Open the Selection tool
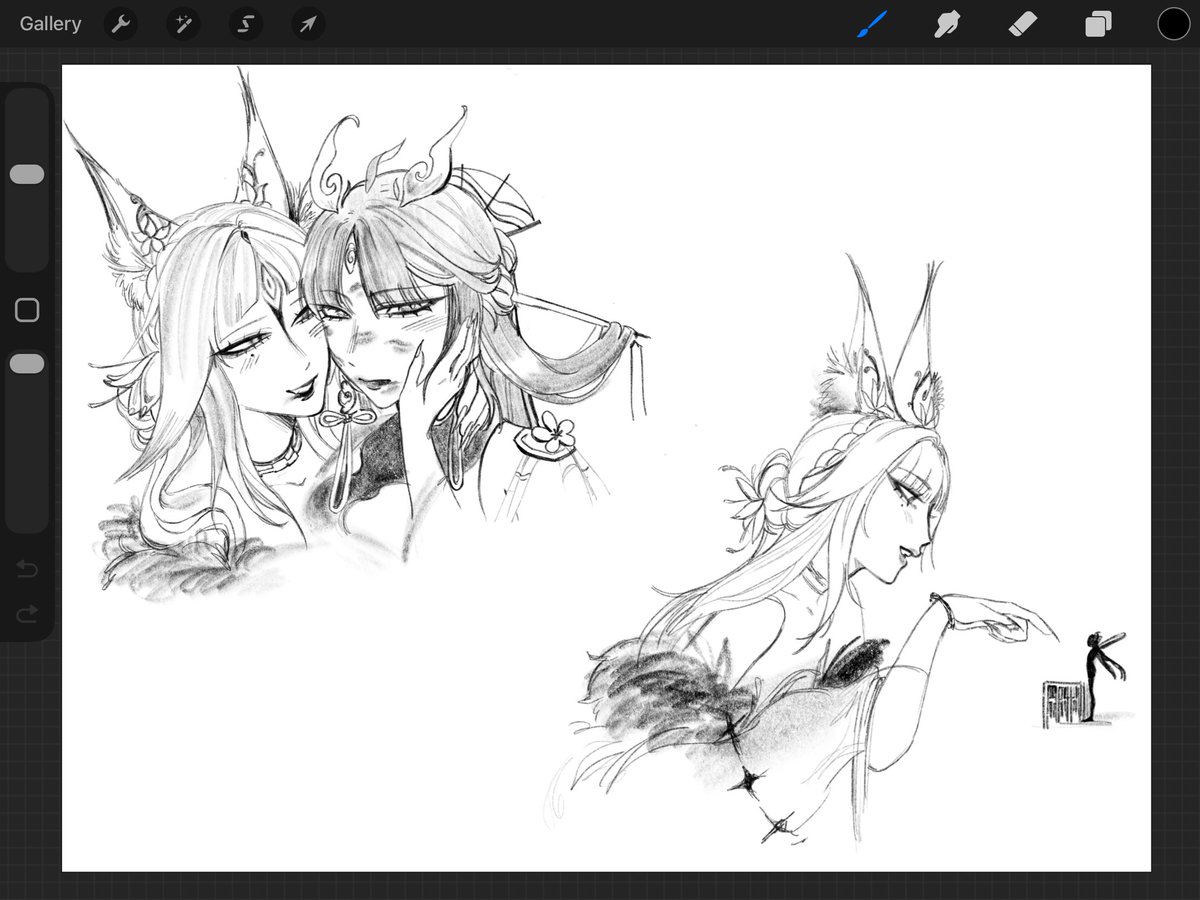The height and width of the screenshot is (900, 1200). (245, 24)
